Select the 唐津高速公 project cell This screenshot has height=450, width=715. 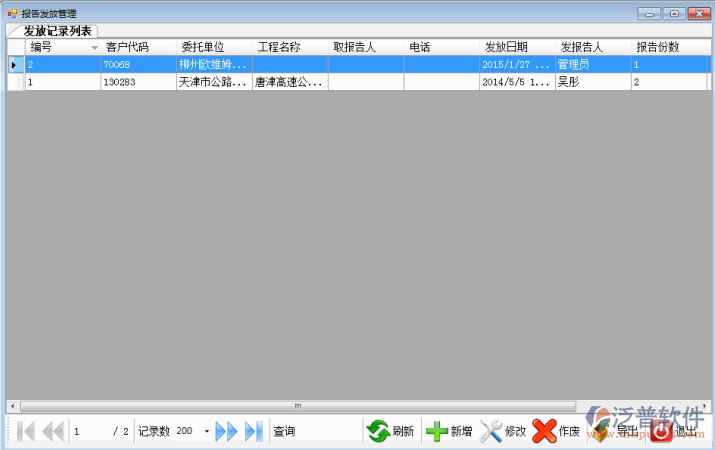pyautogui.click(x=290, y=82)
